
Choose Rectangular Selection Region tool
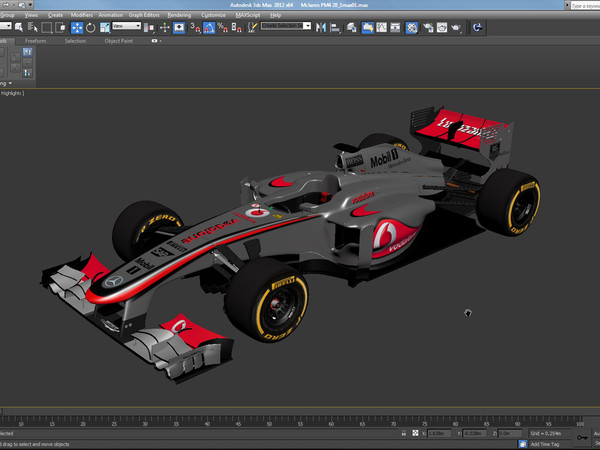[x=46, y=27]
